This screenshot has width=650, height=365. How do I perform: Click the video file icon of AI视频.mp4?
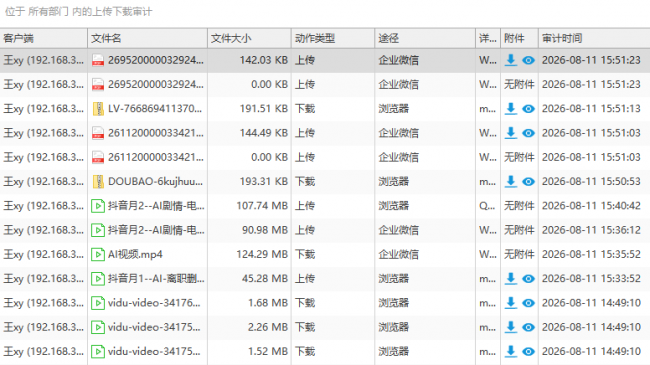[98, 254]
